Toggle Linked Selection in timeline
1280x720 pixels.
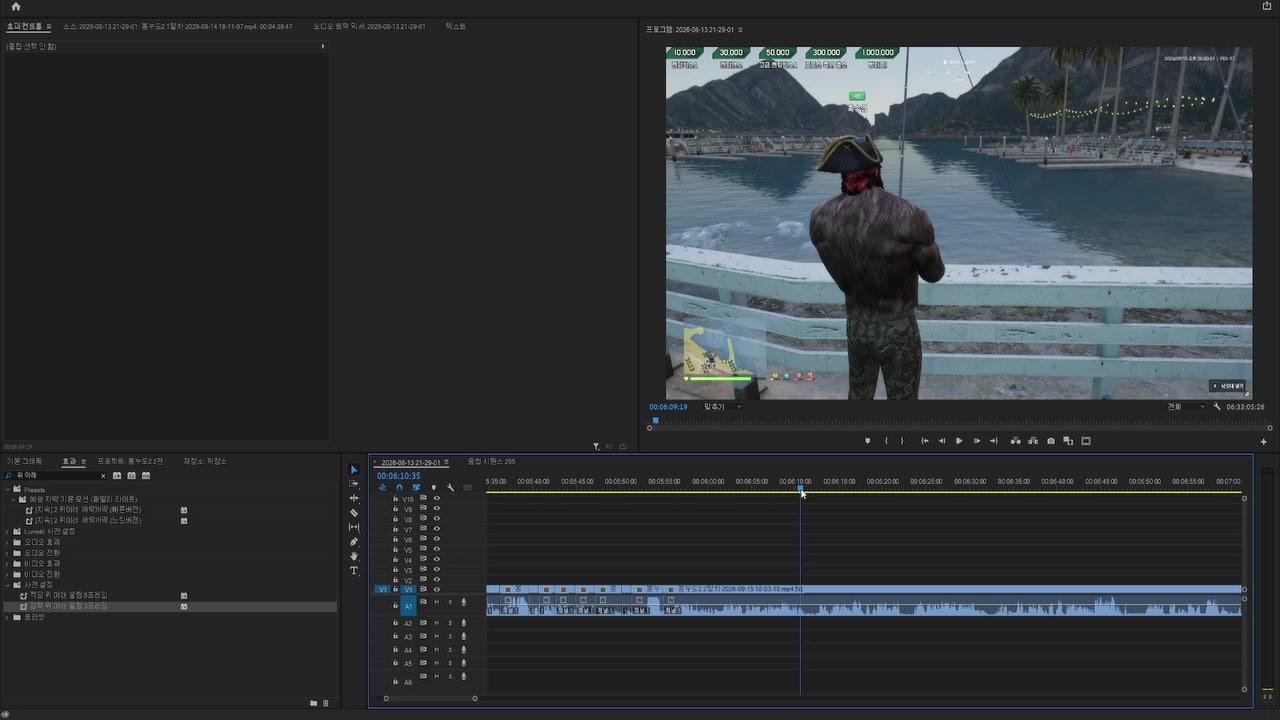(x=416, y=488)
